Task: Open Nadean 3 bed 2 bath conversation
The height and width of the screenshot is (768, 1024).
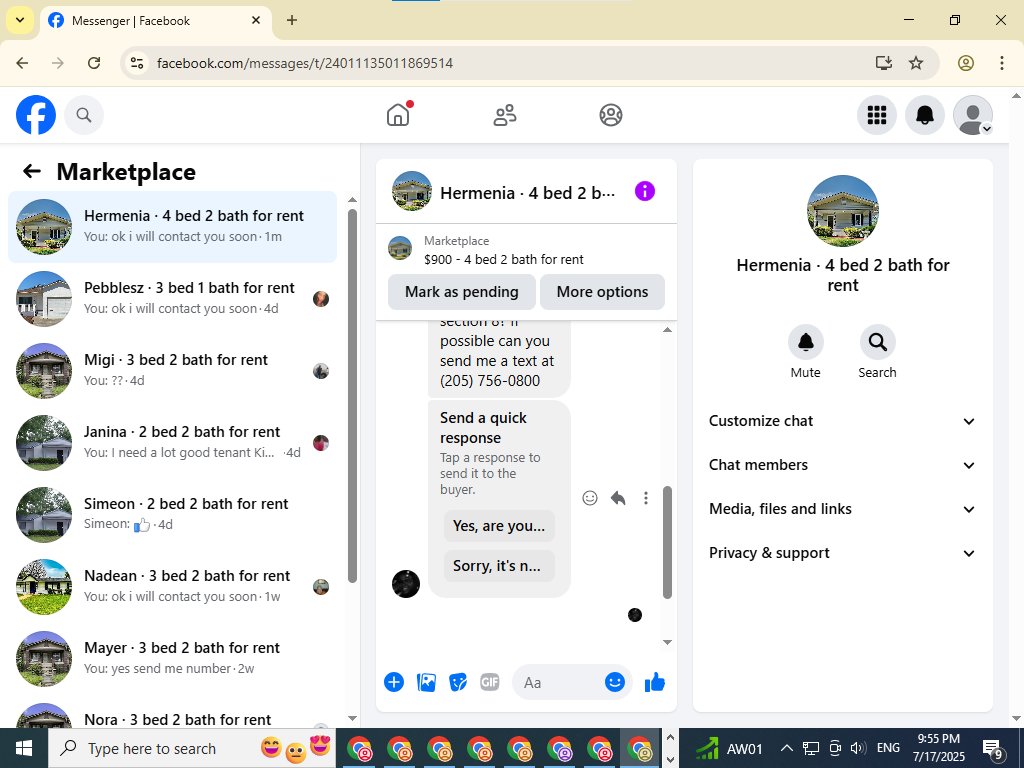Action: pos(172,586)
